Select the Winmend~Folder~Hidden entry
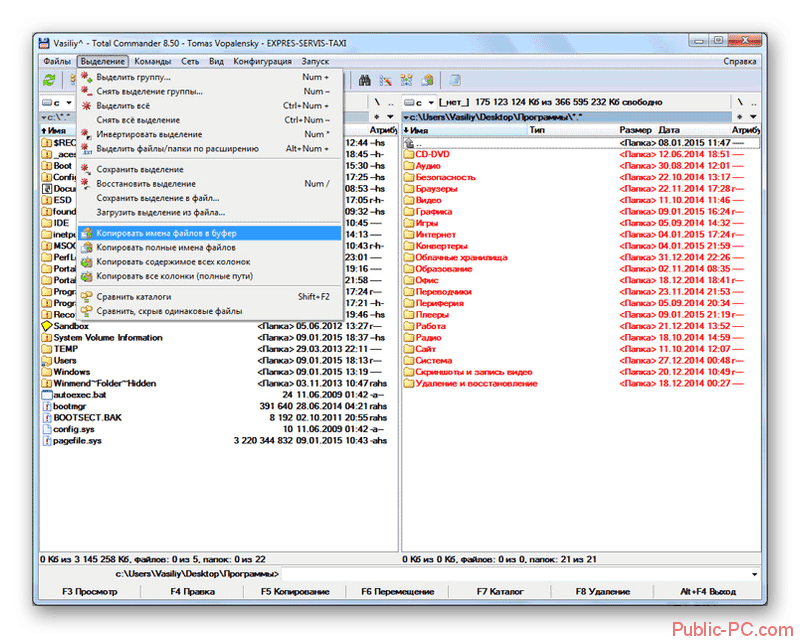This screenshot has height=642, width=800. [x=105, y=383]
